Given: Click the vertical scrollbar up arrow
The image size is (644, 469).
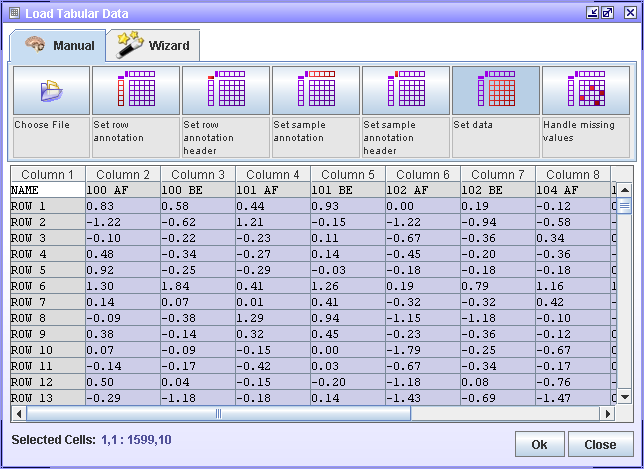Looking at the screenshot, I should 624,190.
